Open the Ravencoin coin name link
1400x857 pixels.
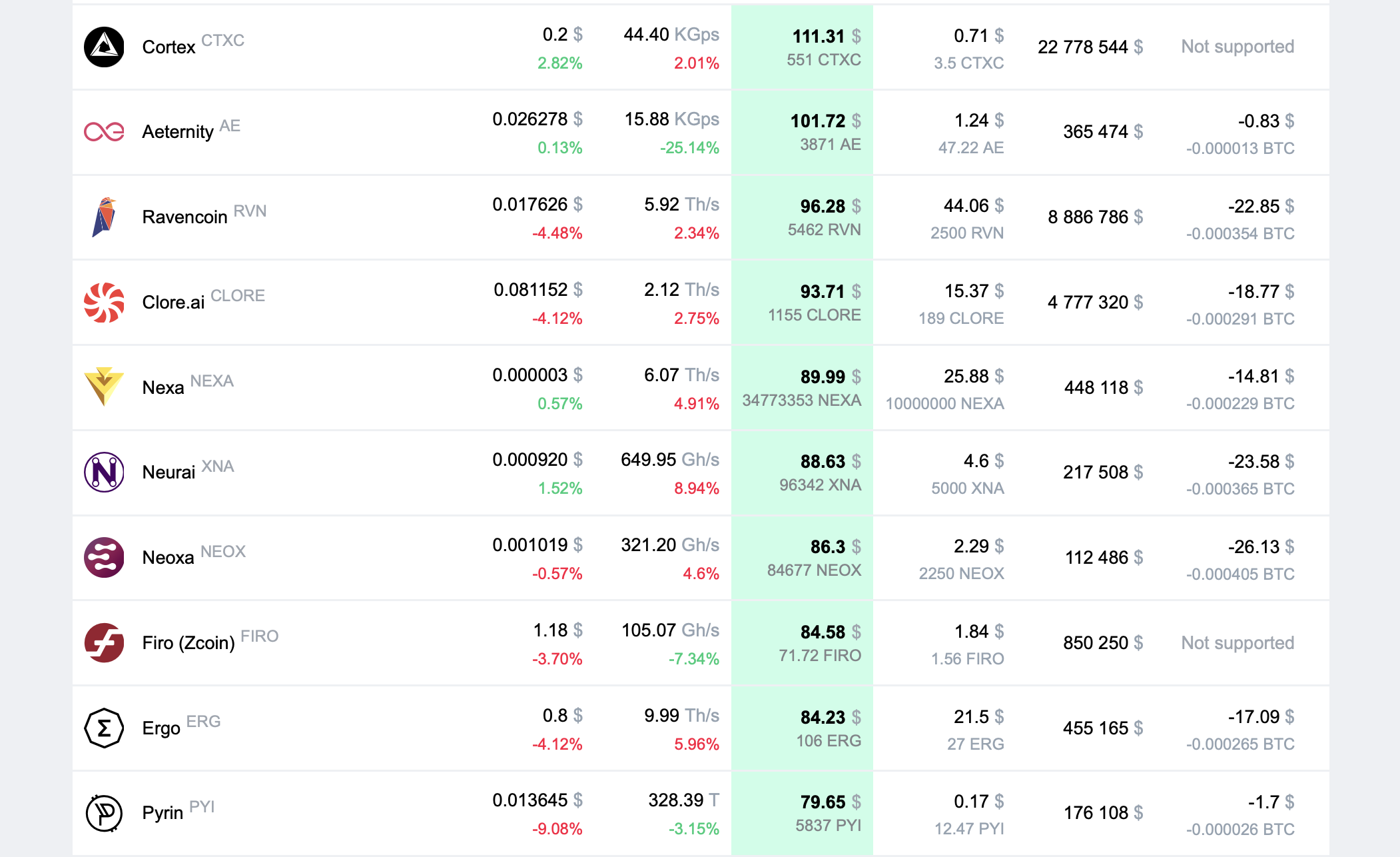tap(184, 217)
